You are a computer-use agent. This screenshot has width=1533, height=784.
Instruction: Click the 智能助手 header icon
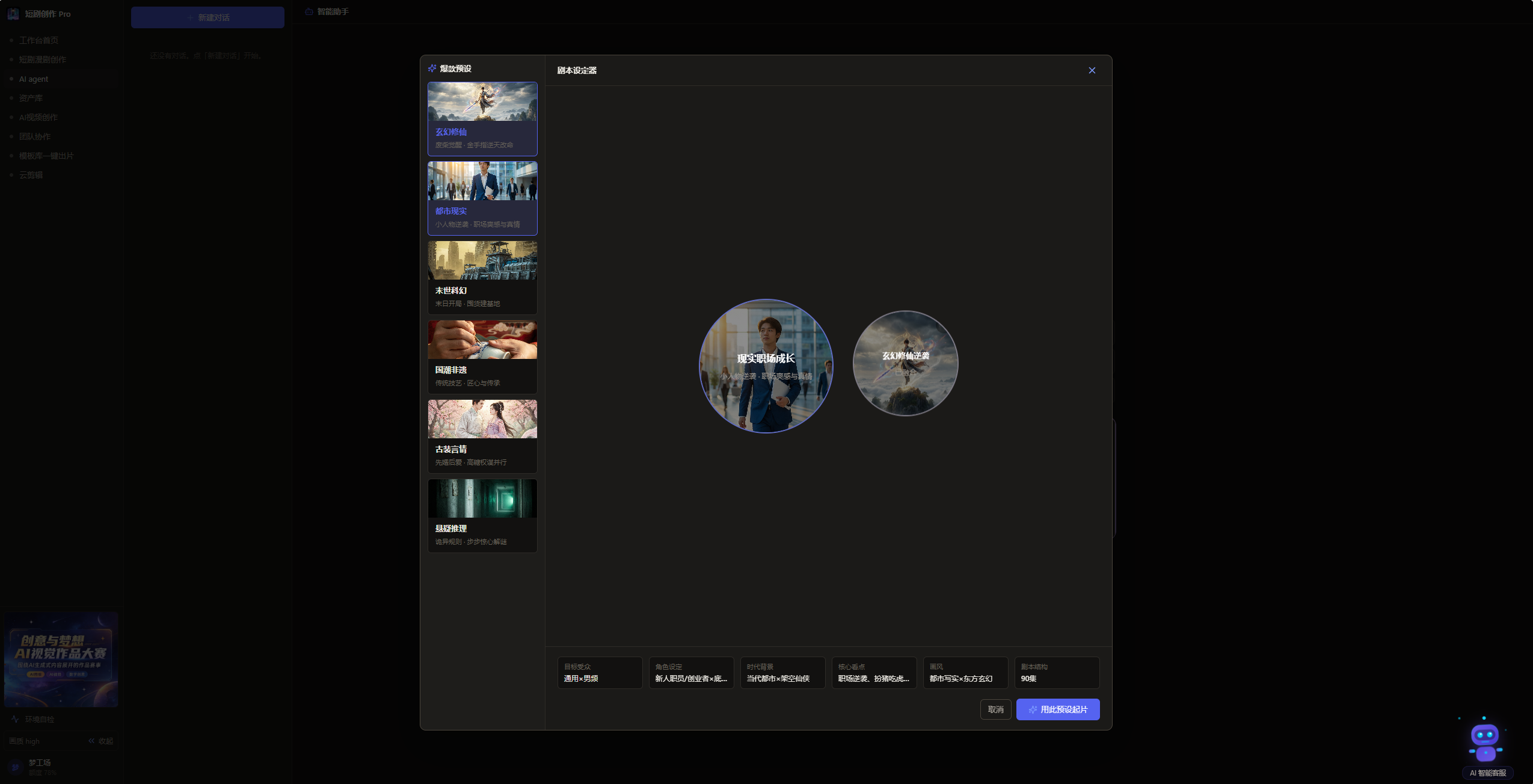(309, 11)
